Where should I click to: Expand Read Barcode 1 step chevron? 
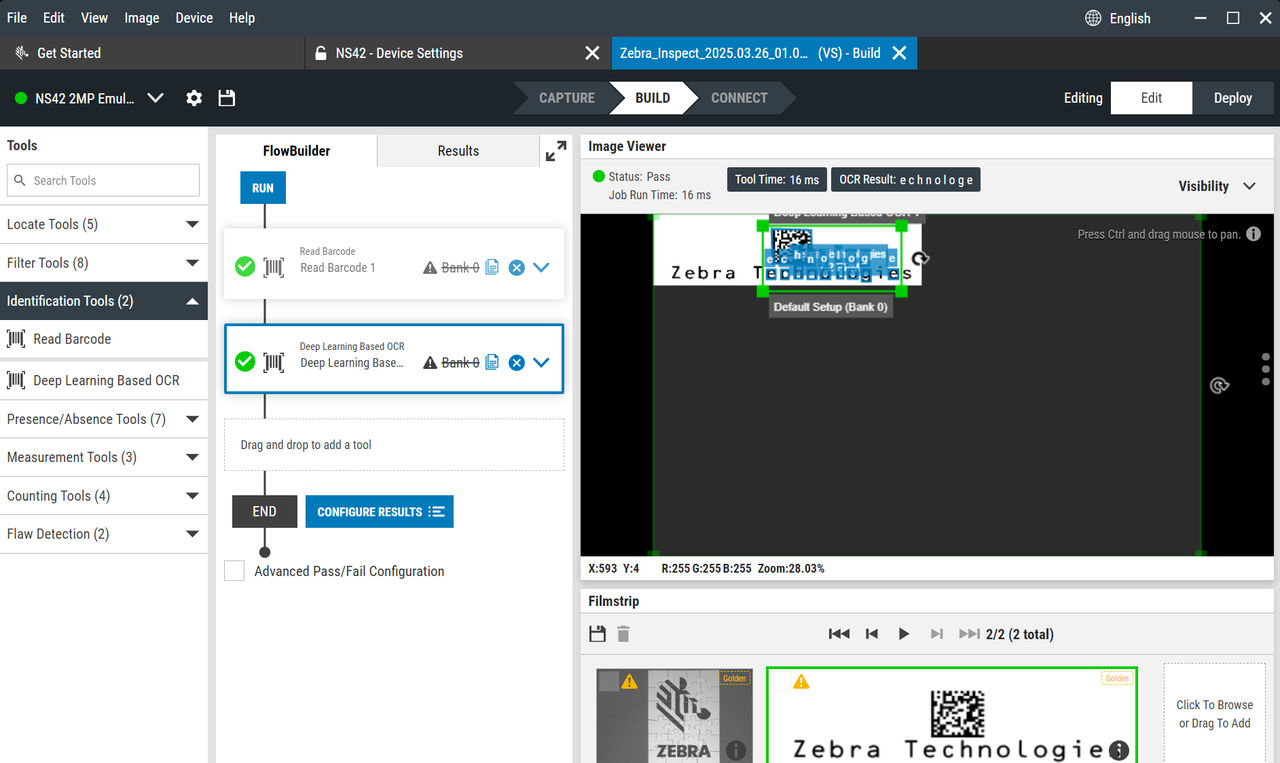(541, 267)
